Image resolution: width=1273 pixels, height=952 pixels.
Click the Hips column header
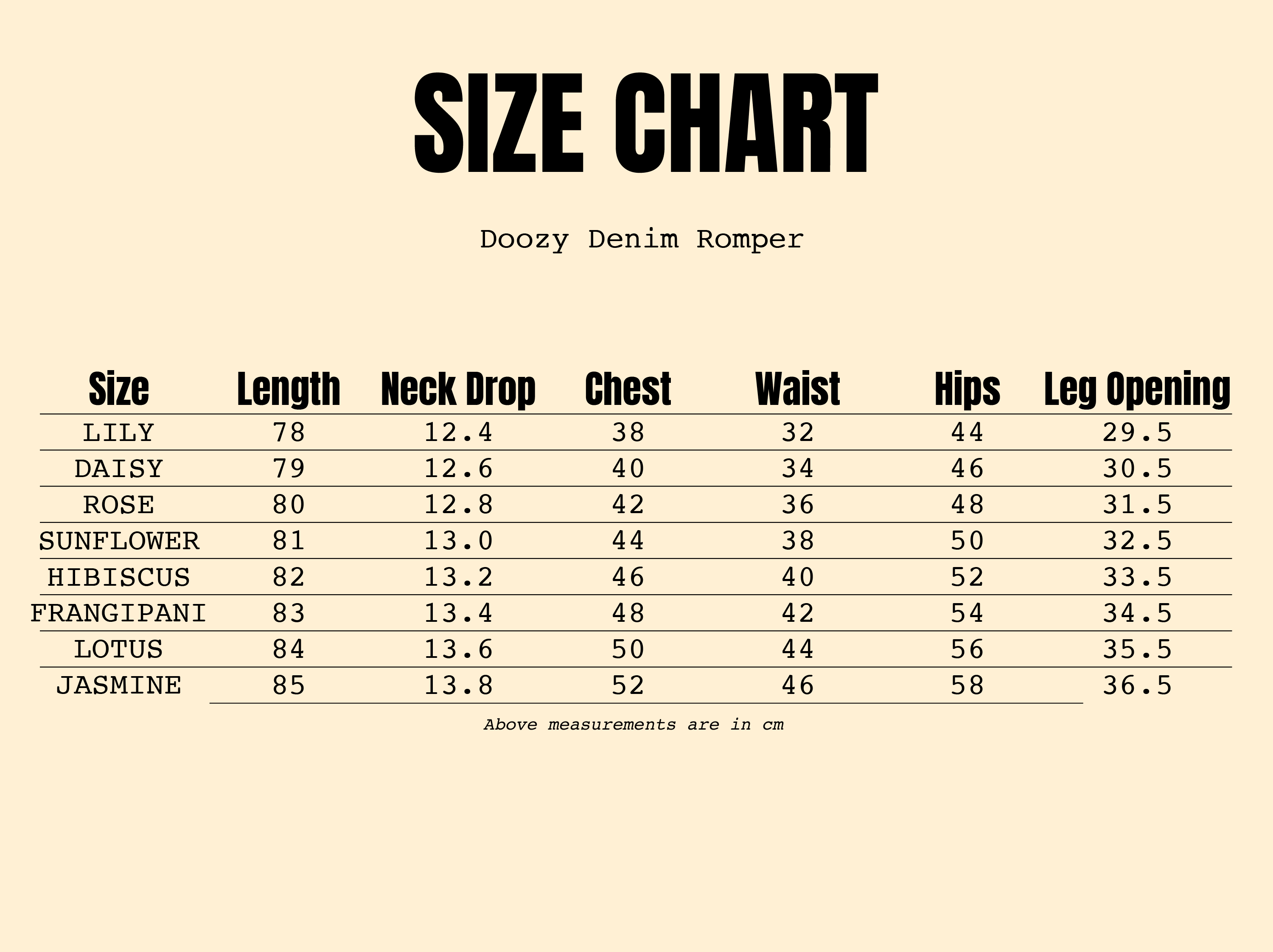pos(967,389)
